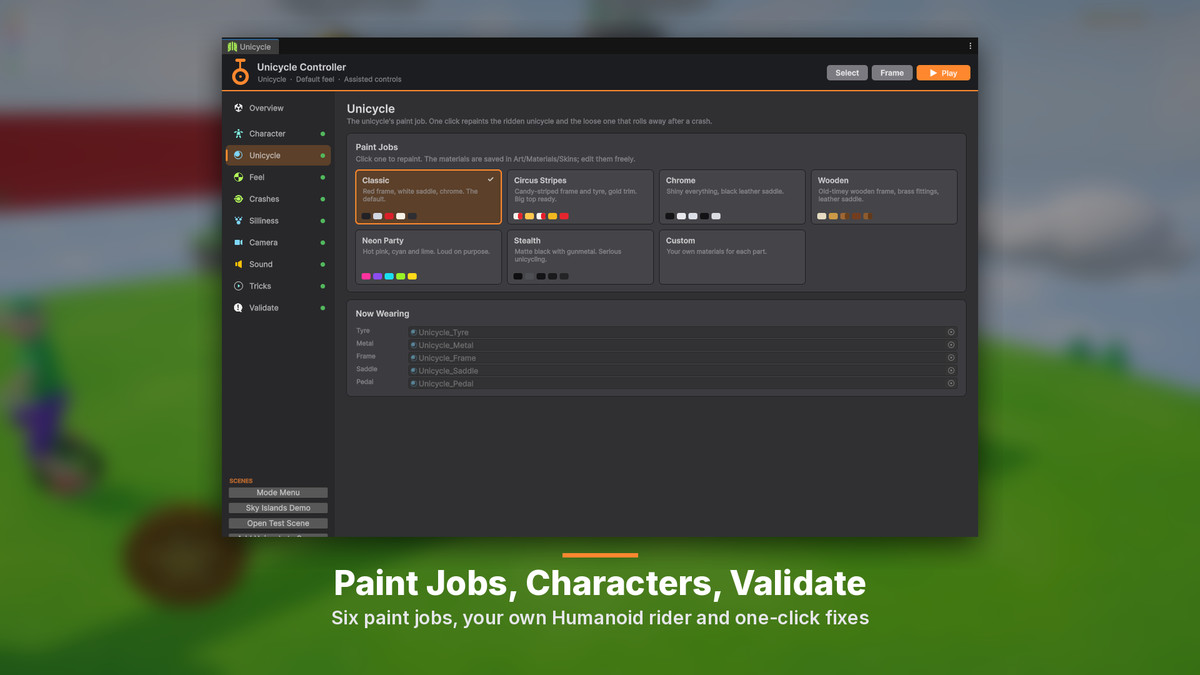This screenshot has width=1200, height=675.
Task: Click the Unicycle_Tyre material field
Action: click(682, 332)
